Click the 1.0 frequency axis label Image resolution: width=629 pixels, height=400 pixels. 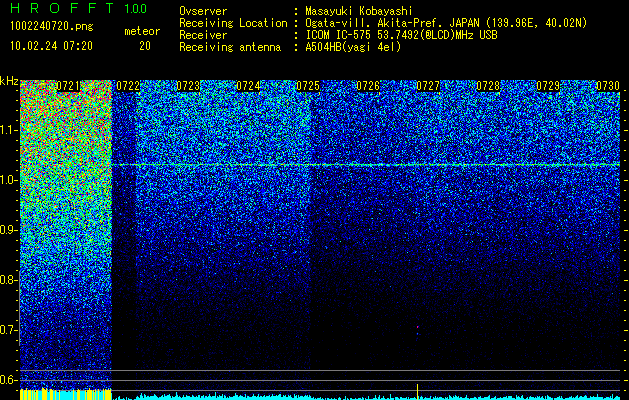pyautogui.click(x=9, y=181)
